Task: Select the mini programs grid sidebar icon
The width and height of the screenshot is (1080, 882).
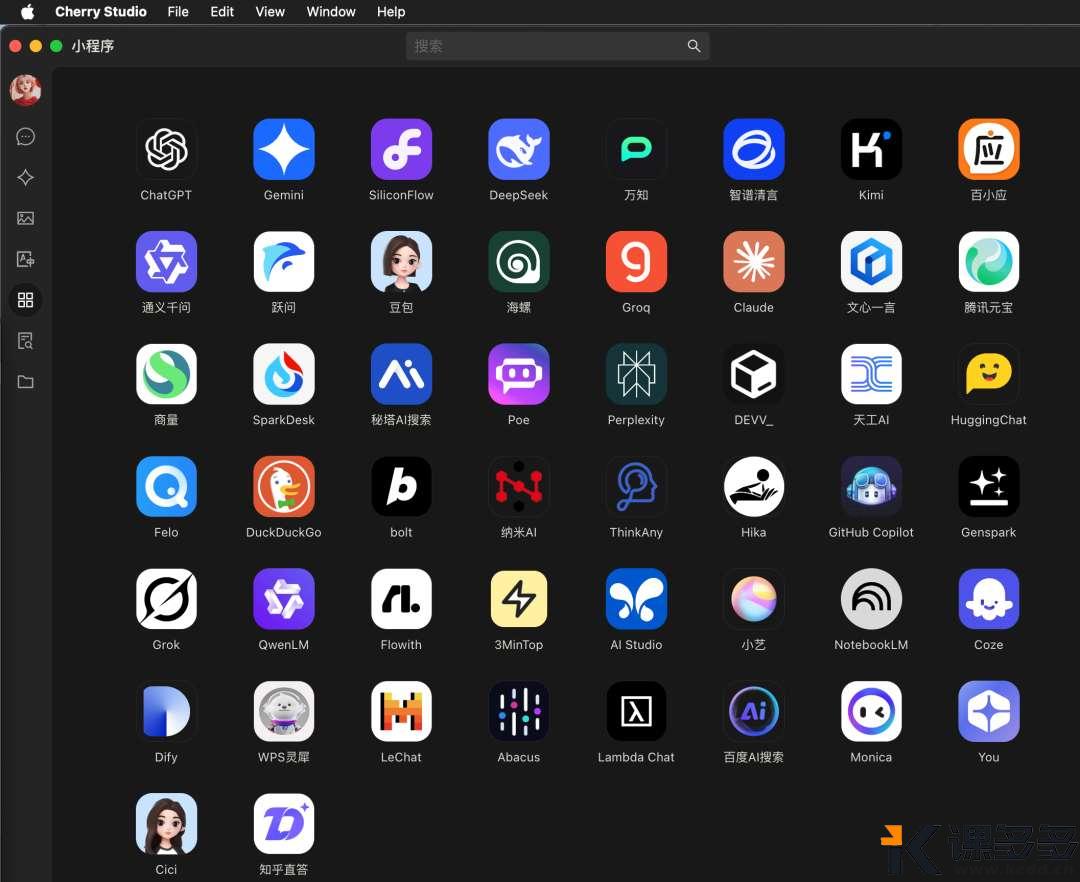Action: click(25, 300)
